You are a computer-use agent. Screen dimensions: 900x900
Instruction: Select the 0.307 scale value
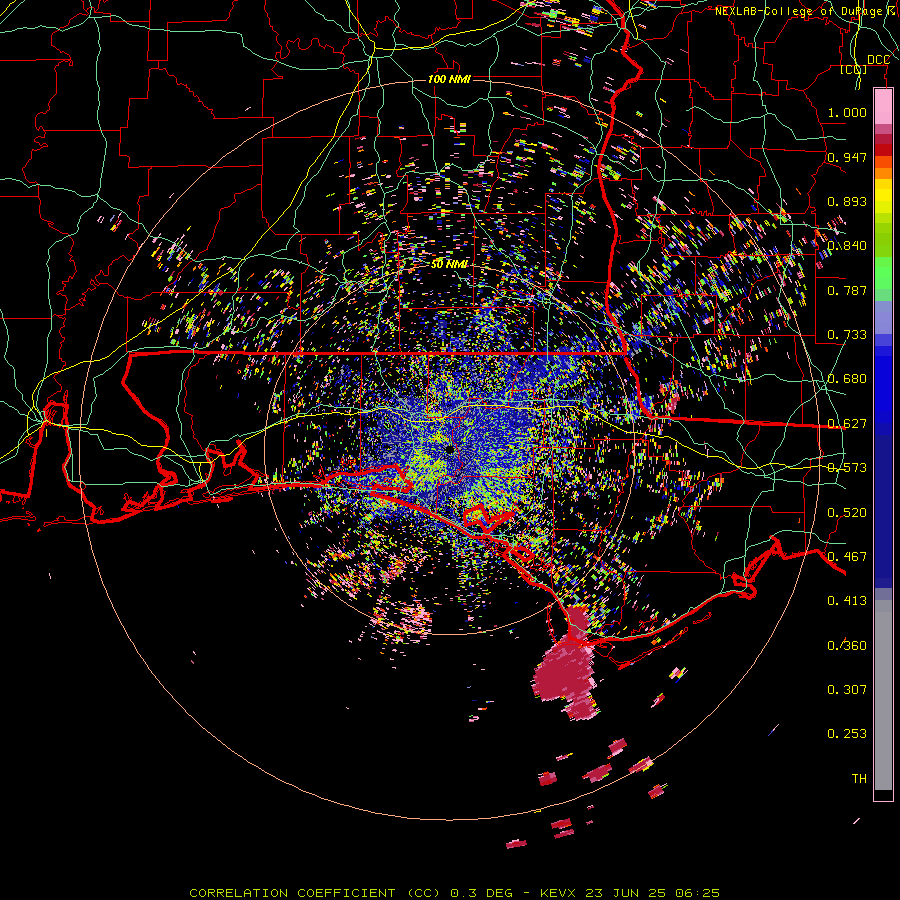pyautogui.click(x=847, y=690)
